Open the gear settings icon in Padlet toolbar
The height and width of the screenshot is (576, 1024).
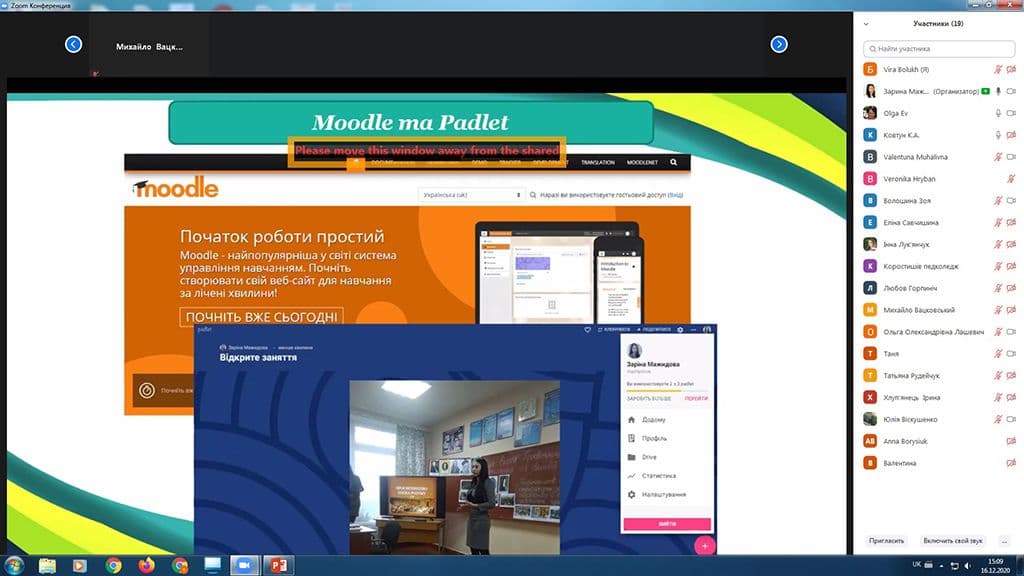coord(680,330)
